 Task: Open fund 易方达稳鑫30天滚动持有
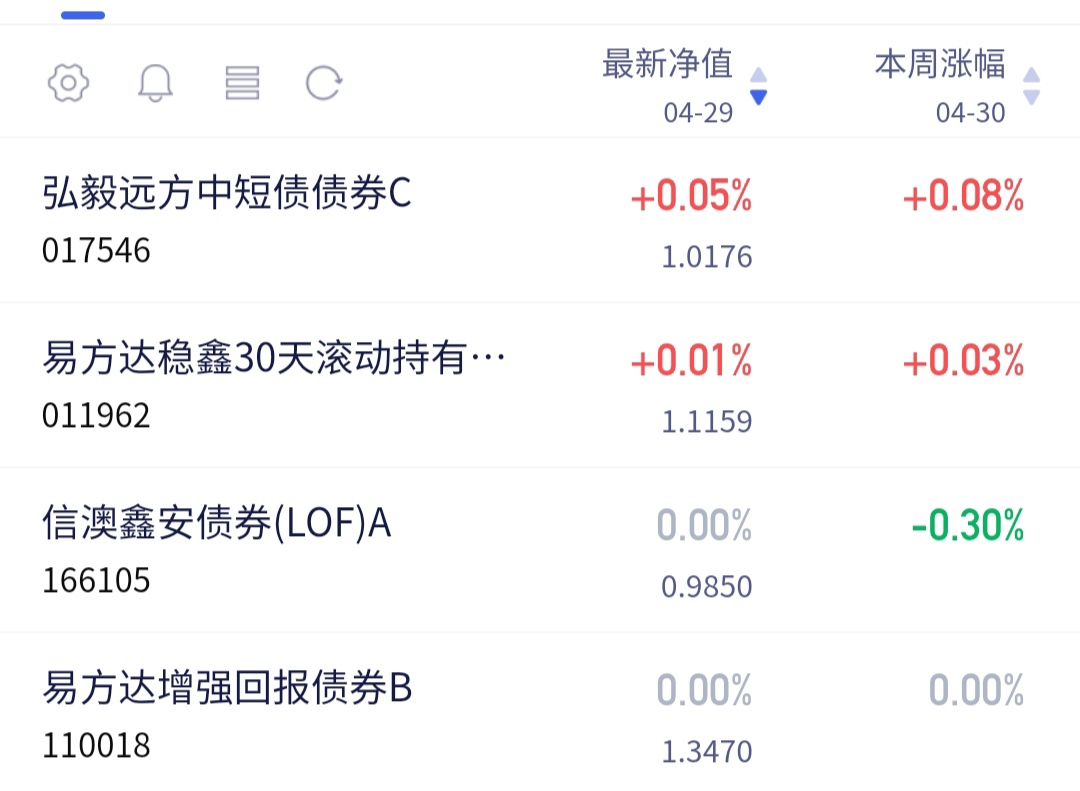click(274, 358)
